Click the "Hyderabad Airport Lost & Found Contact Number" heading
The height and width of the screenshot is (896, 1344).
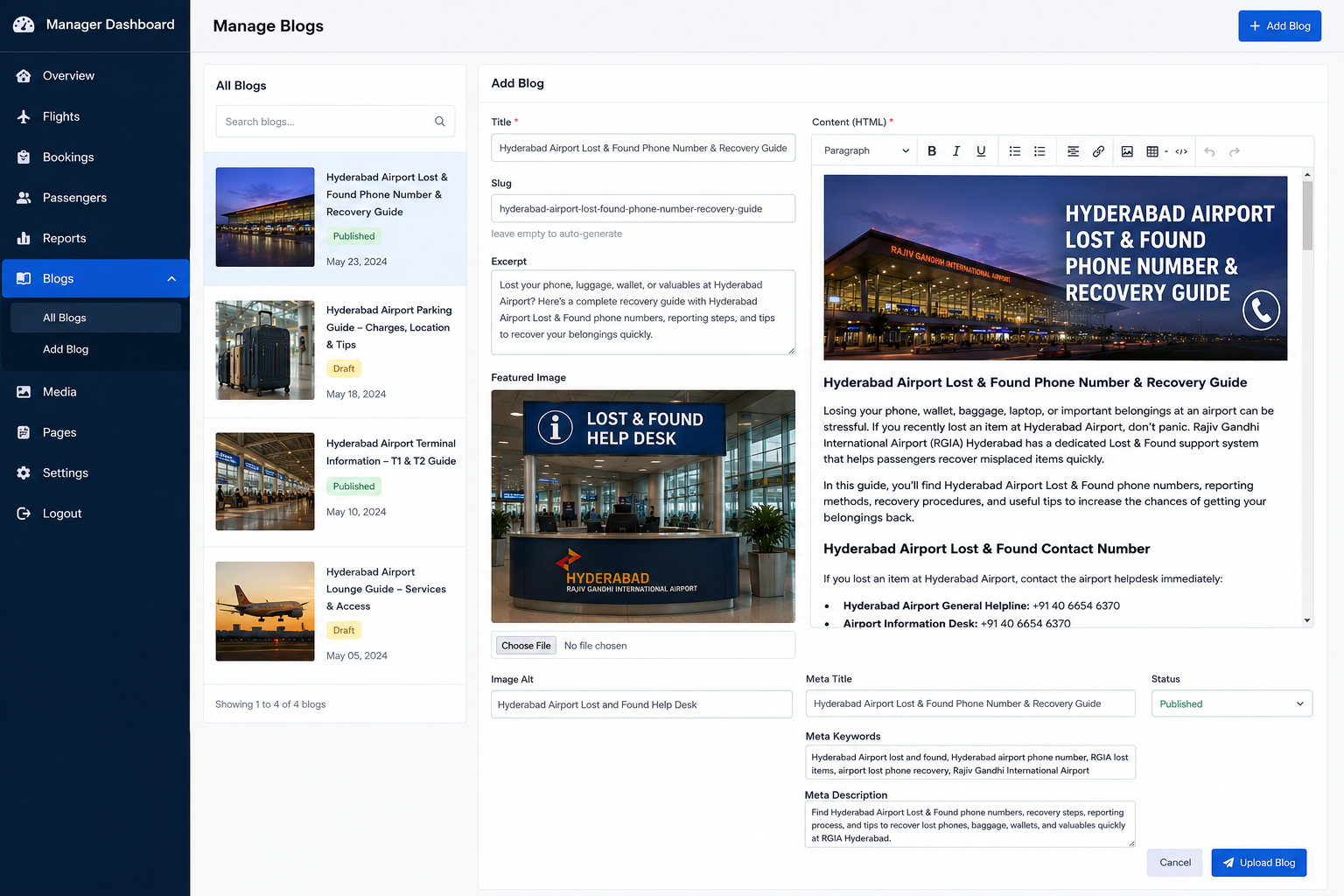coord(986,549)
